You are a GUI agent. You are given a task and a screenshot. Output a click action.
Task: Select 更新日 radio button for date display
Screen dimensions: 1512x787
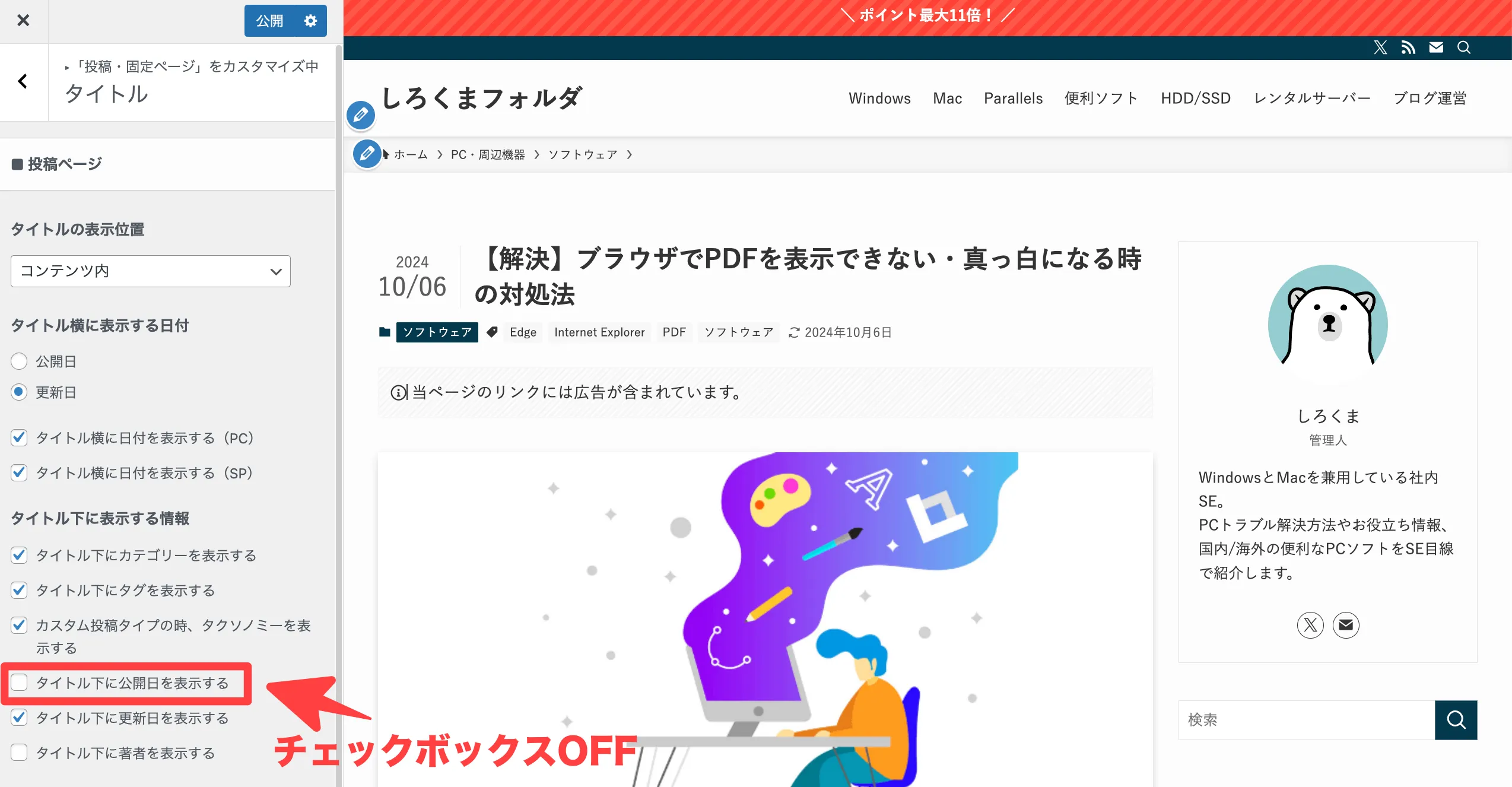tap(19, 392)
